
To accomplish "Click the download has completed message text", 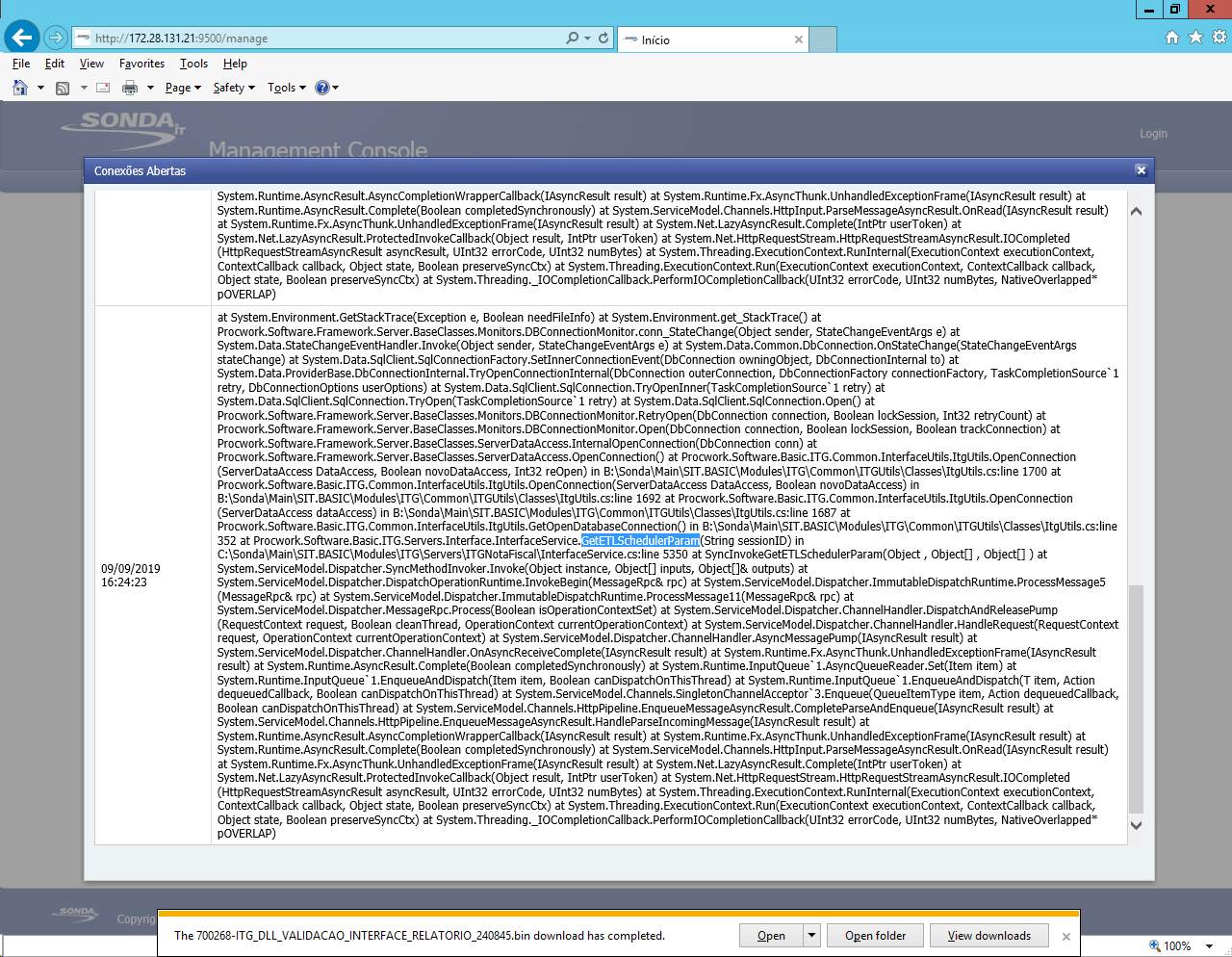I will pyautogui.click(x=420, y=936).
